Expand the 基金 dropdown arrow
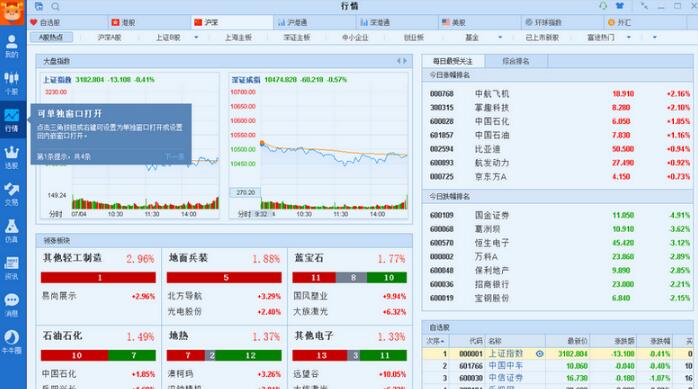The width and height of the screenshot is (698, 389). [x=500, y=37]
